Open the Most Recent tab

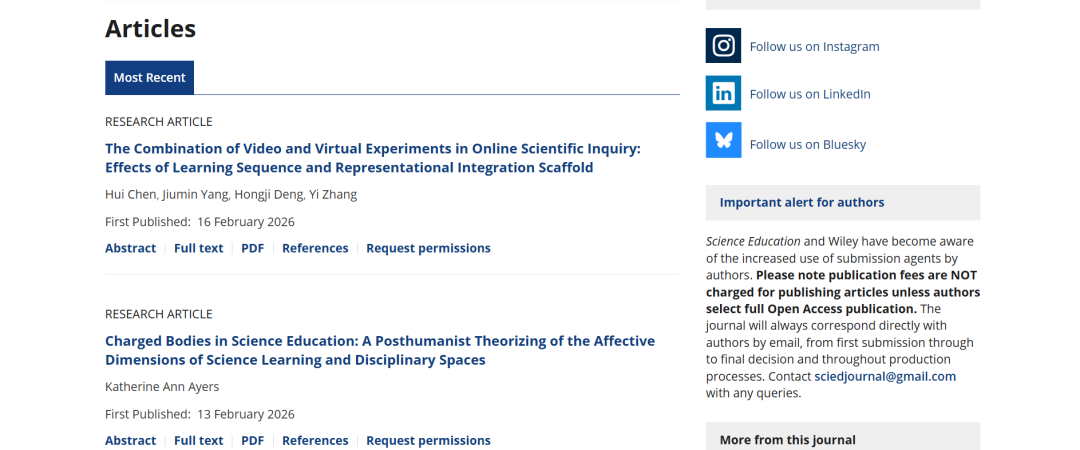coord(149,78)
